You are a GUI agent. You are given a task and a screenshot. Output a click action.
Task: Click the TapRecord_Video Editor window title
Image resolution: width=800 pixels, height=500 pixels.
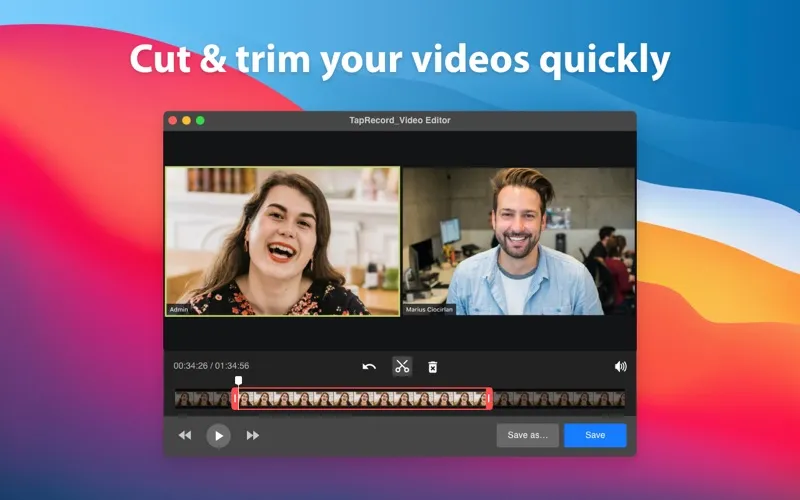point(400,120)
